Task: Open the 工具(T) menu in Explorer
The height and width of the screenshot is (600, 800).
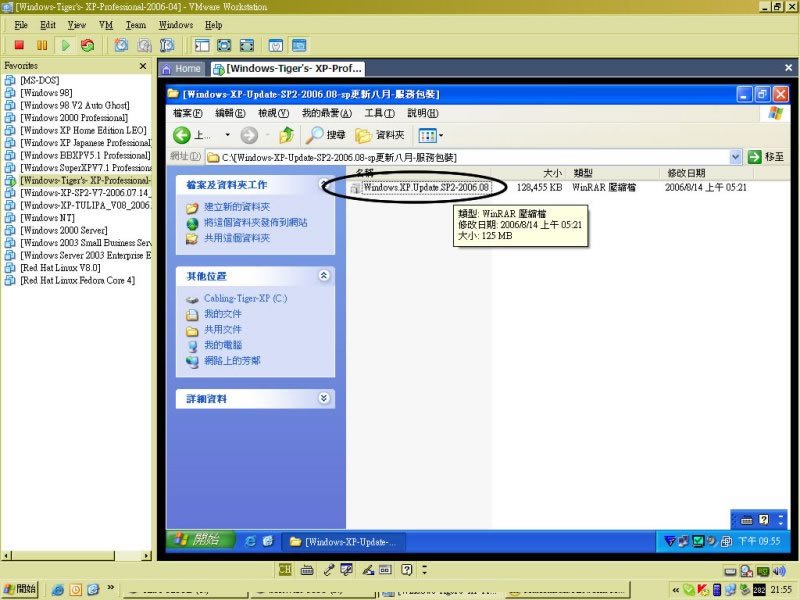Action: coord(379,113)
